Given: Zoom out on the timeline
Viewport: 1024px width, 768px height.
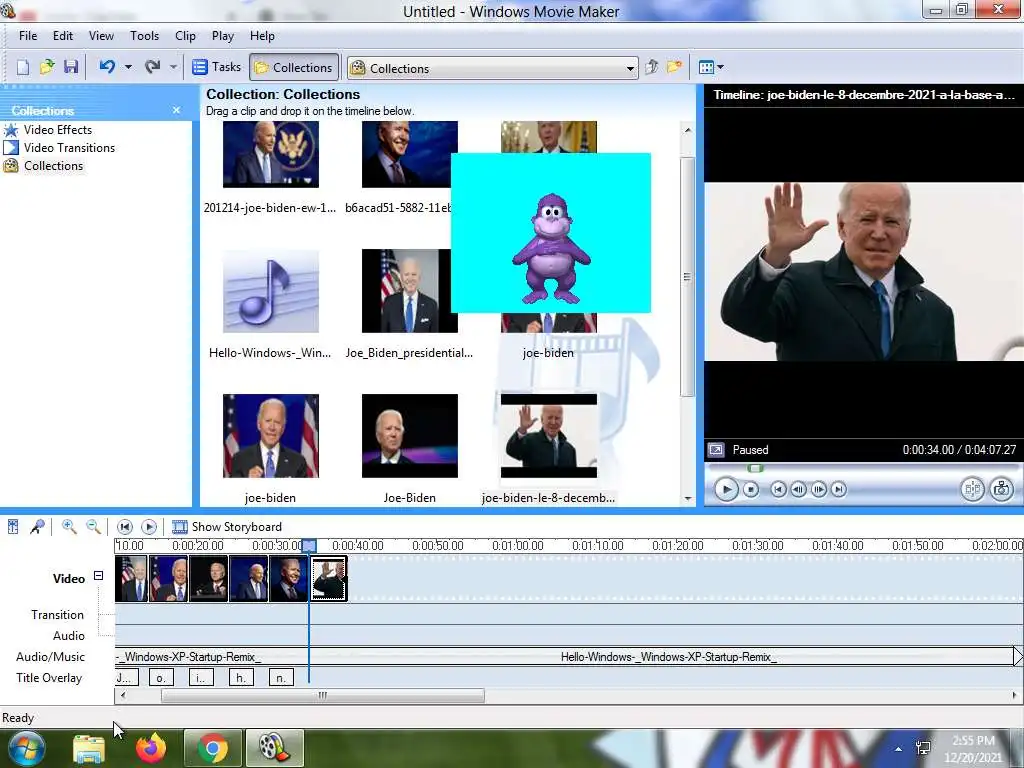Looking at the screenshot, I should 93,526.
